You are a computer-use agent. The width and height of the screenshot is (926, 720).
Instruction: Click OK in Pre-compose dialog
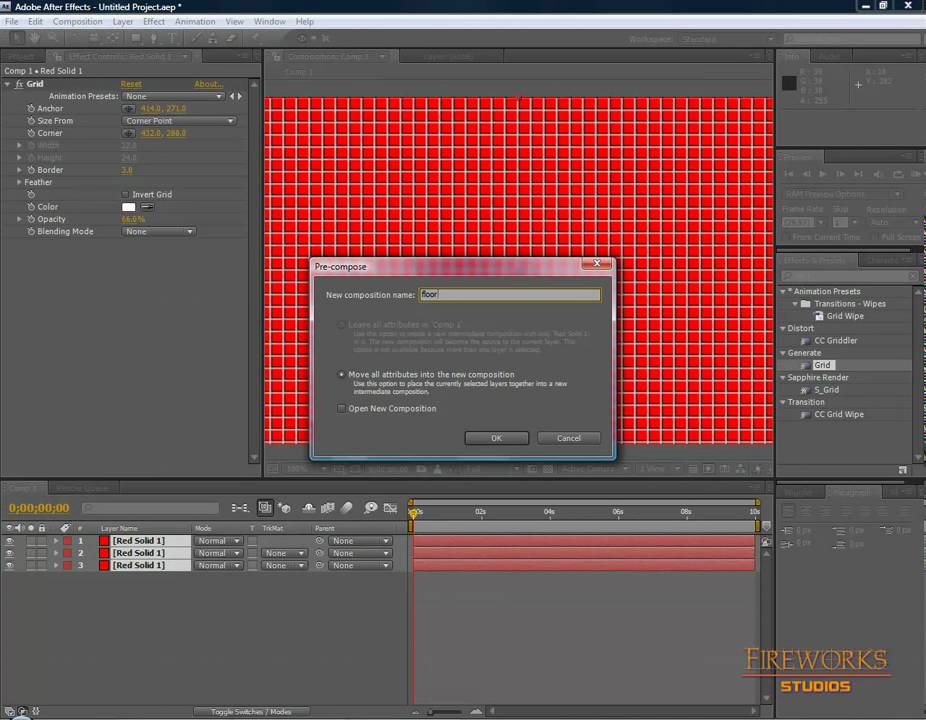pos(497,438)
